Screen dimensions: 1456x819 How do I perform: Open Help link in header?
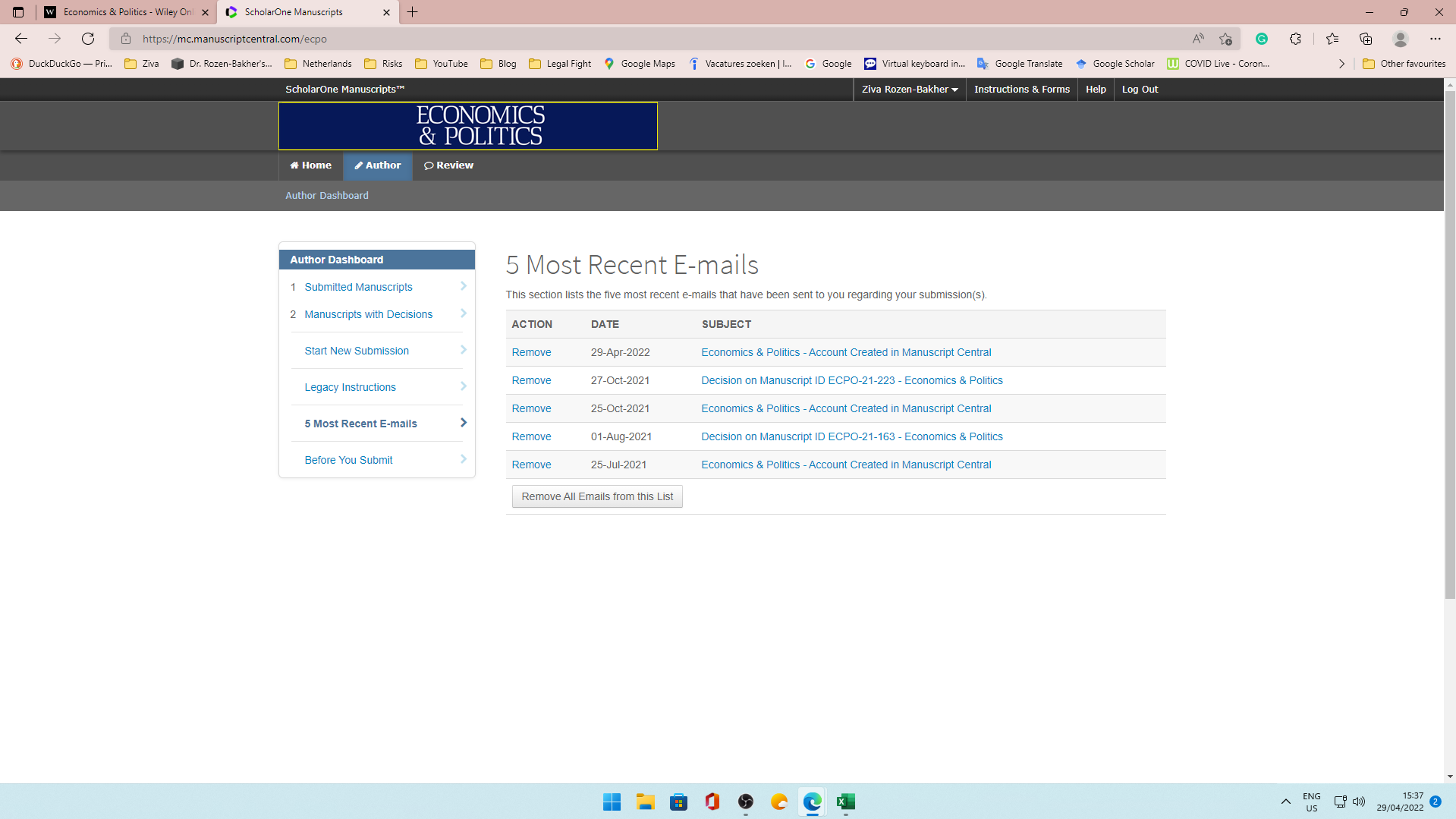(1096, 90)
